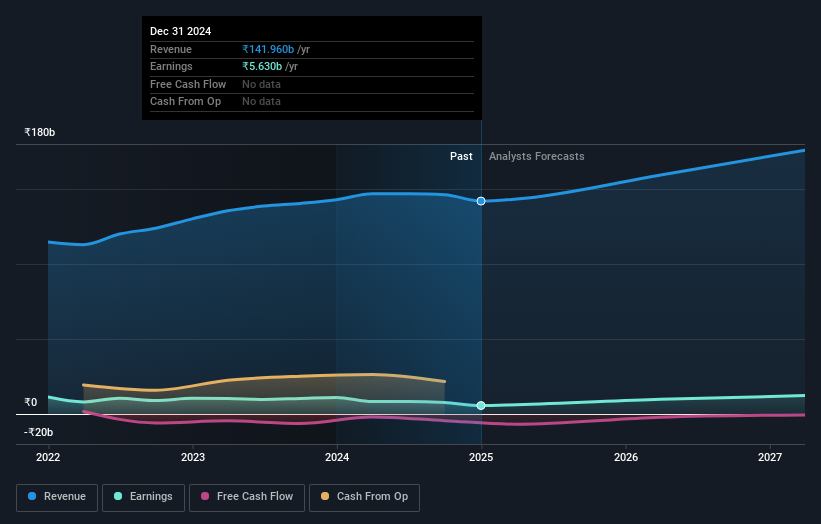Click the -₹20b y-axis label

click(38, 432)
